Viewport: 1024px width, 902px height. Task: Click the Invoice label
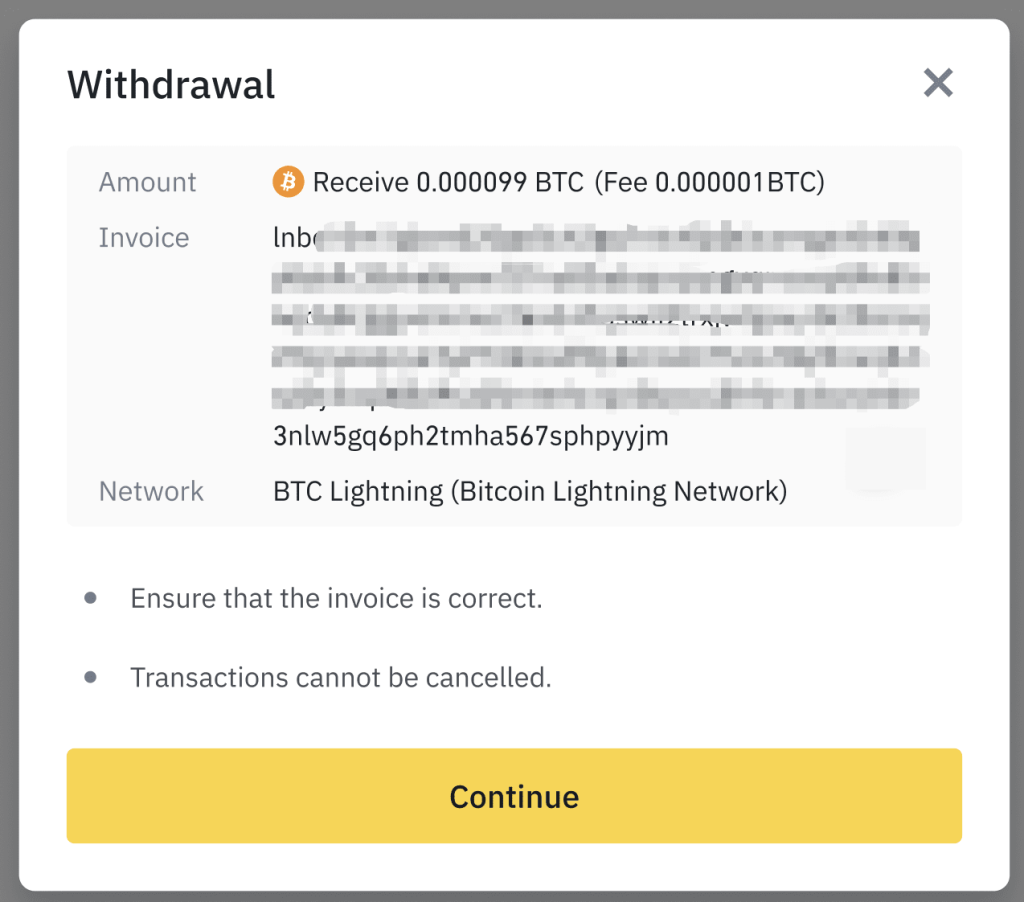pos(143,238)
